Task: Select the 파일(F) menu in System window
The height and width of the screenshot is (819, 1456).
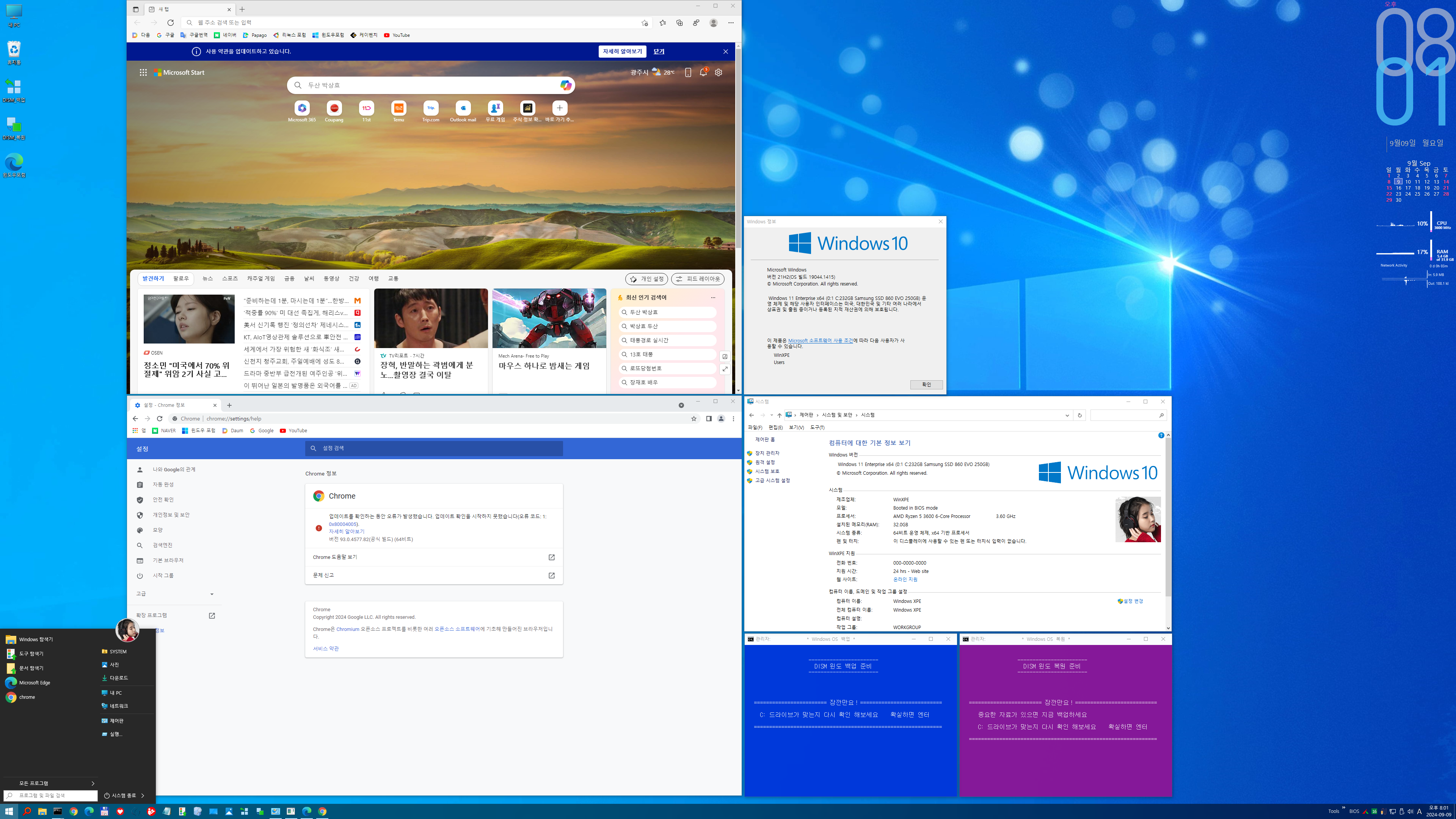Action: (755, 428)
